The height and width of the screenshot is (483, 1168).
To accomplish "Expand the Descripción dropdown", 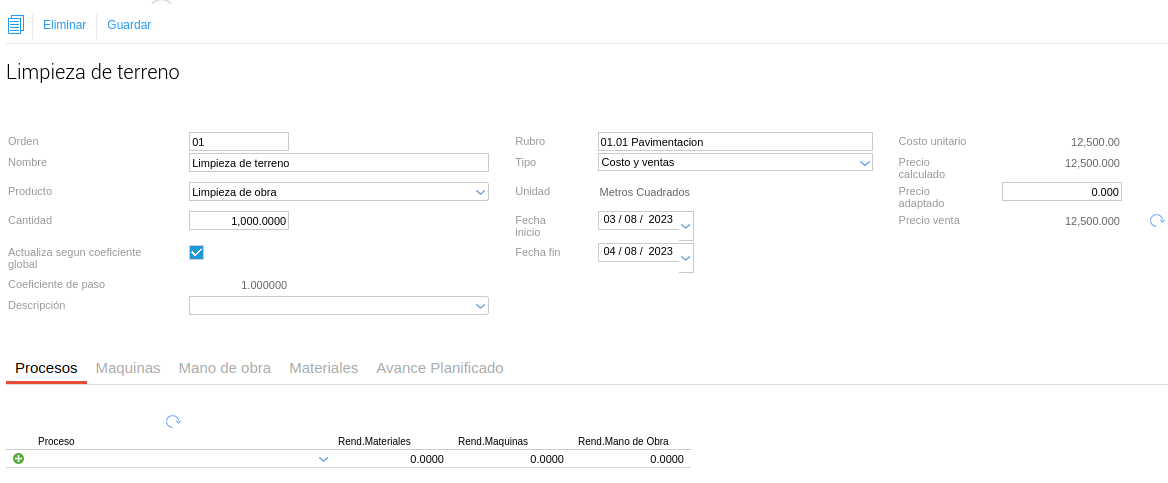I will [480, 306].
